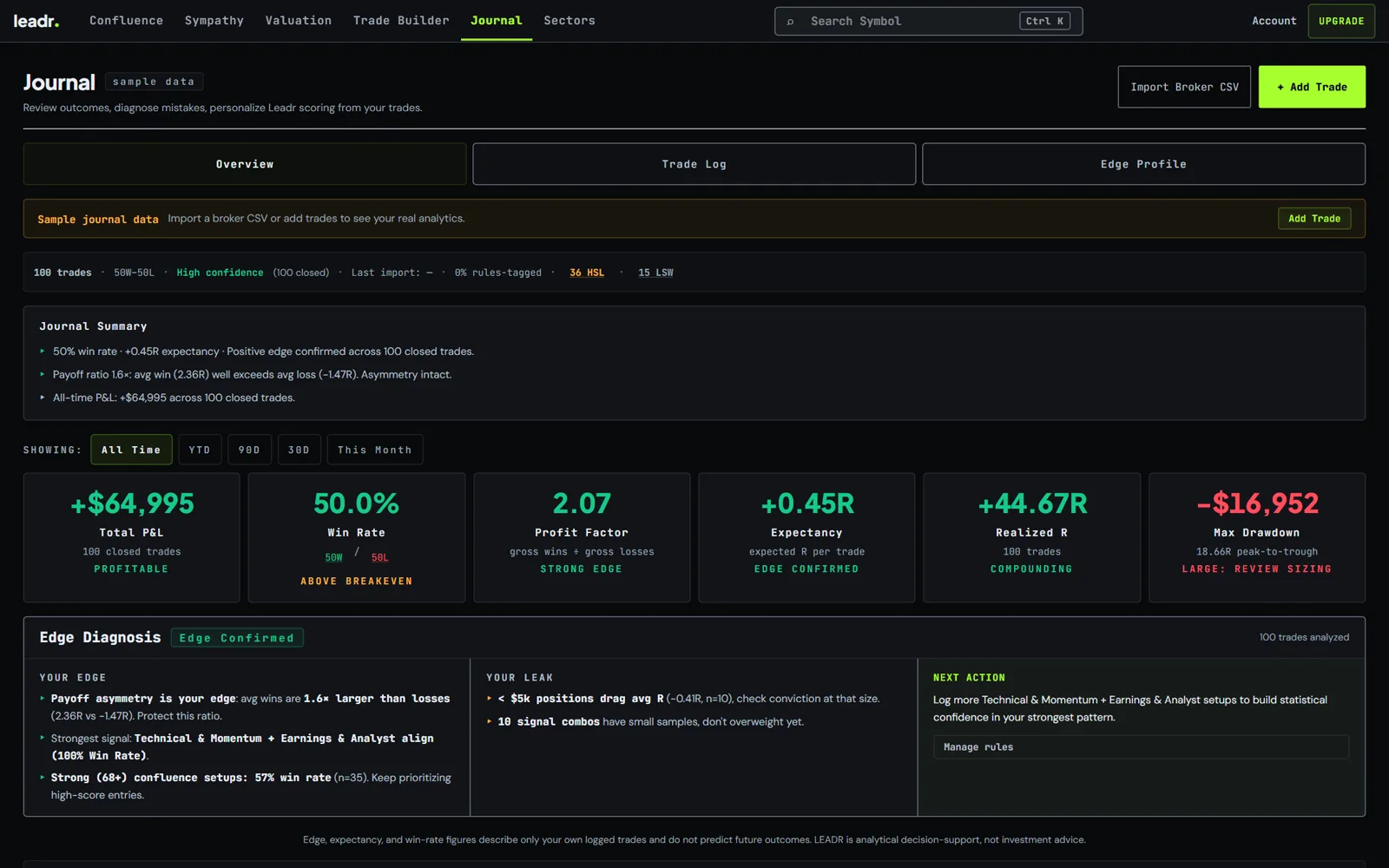Click the 36 HSL link
The height and width of the screenshot is (868, 1389).
click(x=587, y=273)
